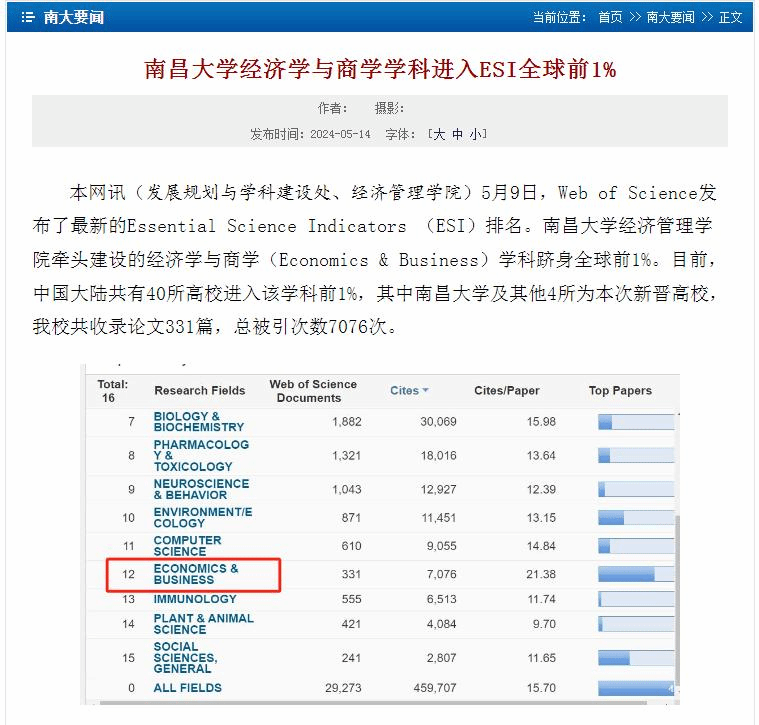Open the BIOLOGY & BIOCHEMISTRY field link

pyautogui.click(x=198, y=421)
